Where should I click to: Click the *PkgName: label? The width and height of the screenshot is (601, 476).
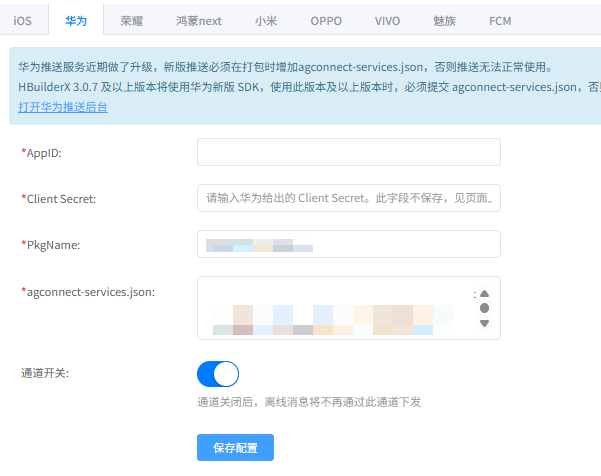[x=51, y=245]
